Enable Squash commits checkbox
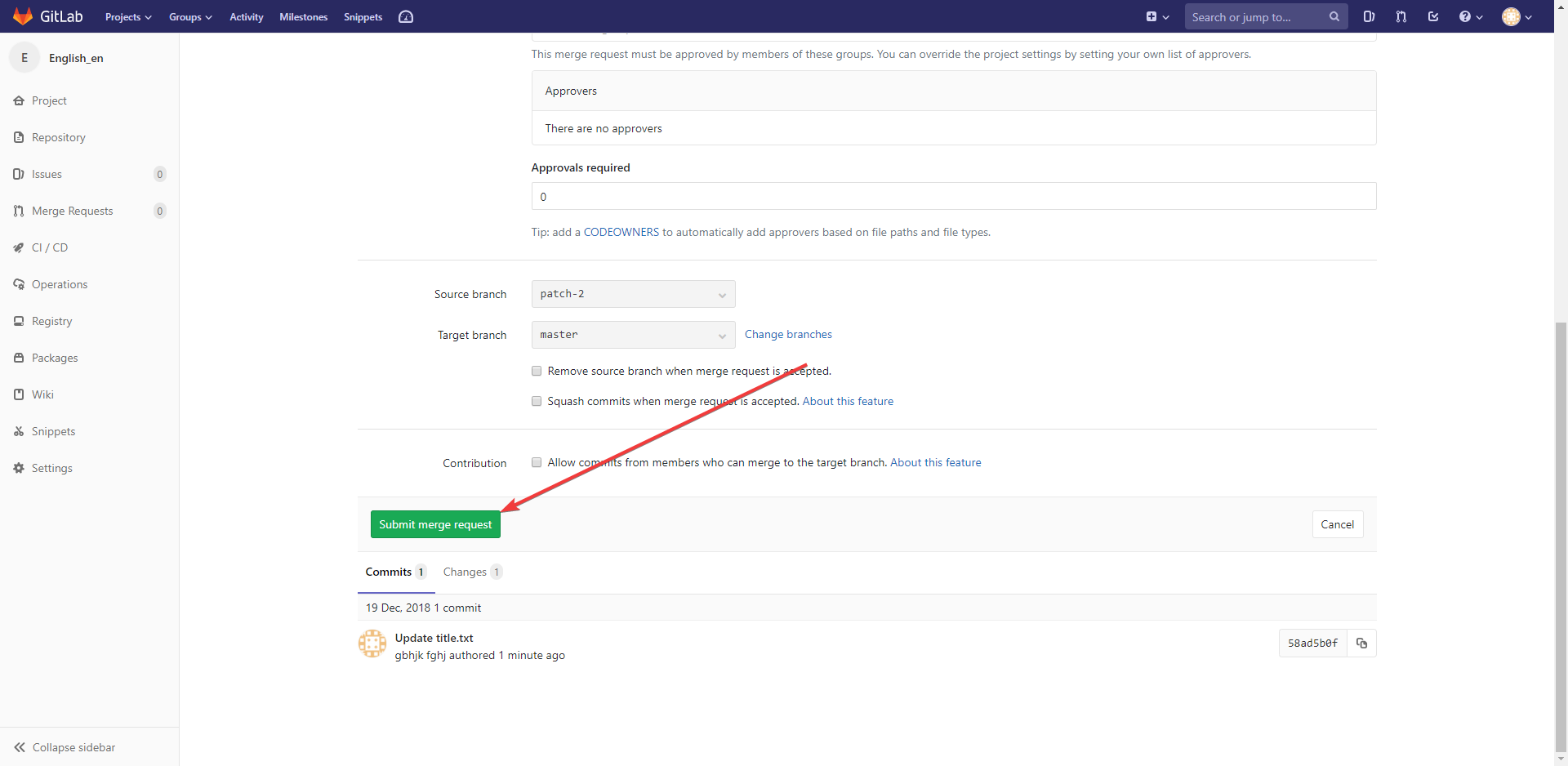 coord(537,401)
